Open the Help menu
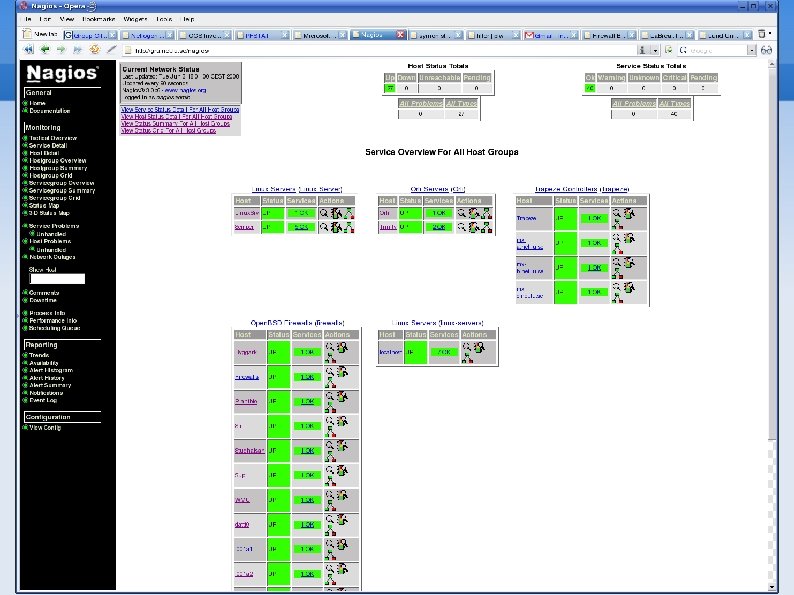 point(188,19)
